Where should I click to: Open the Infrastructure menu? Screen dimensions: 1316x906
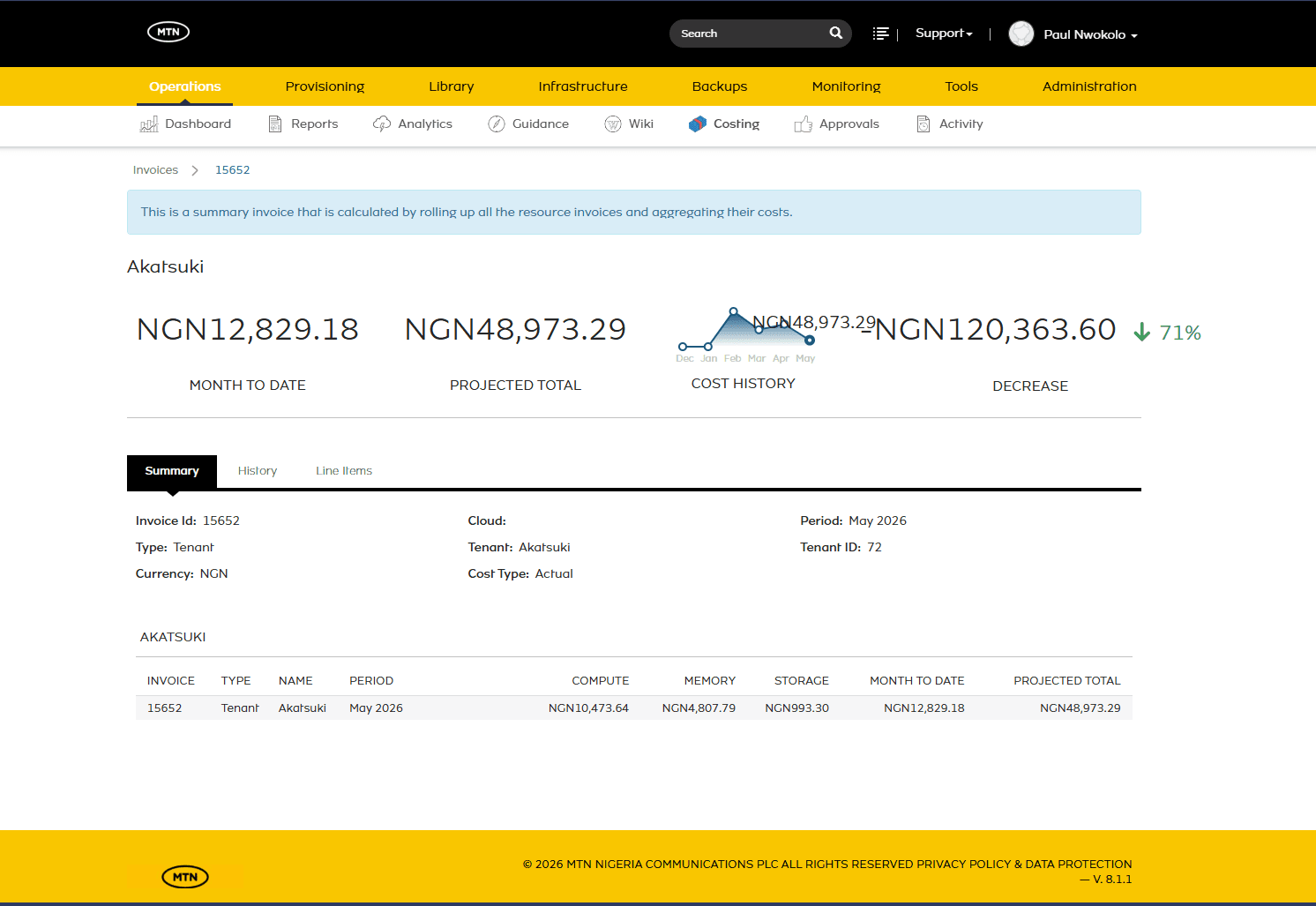pos(583,86)
